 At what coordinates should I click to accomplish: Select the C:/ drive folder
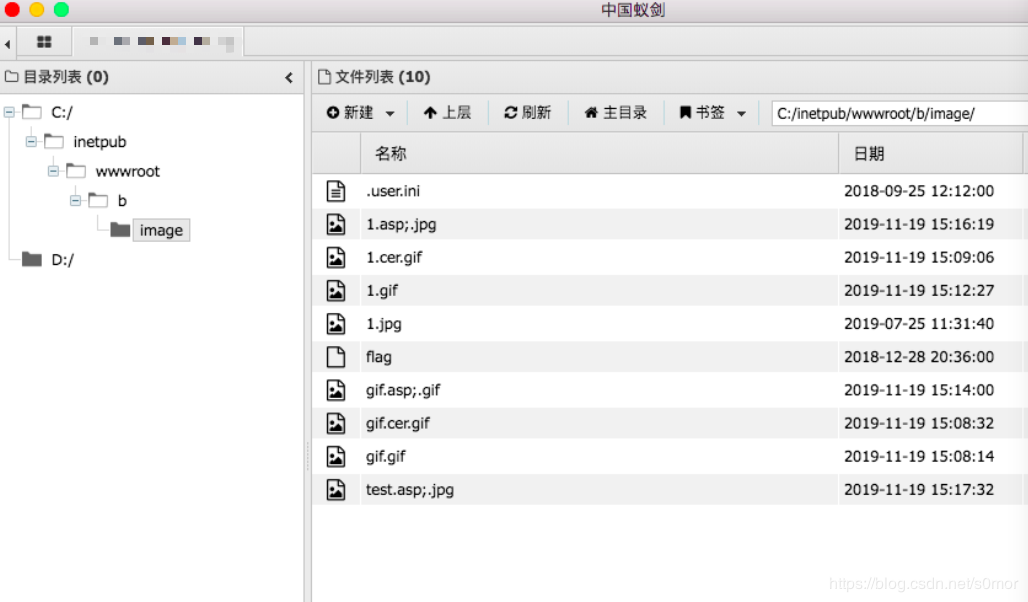coord(62,113)
